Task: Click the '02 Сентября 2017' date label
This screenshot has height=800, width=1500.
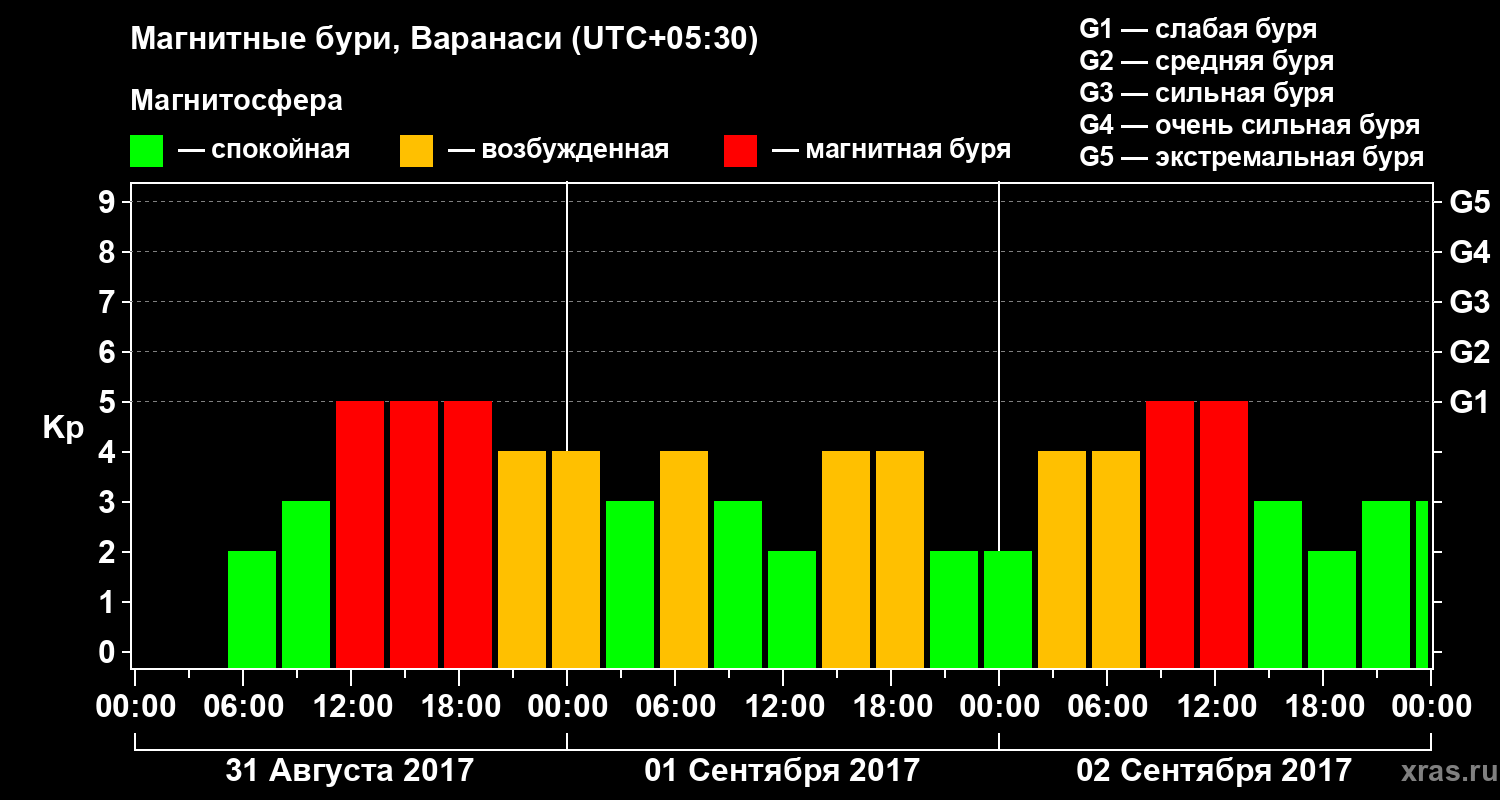Action: tap(1213, 771)
